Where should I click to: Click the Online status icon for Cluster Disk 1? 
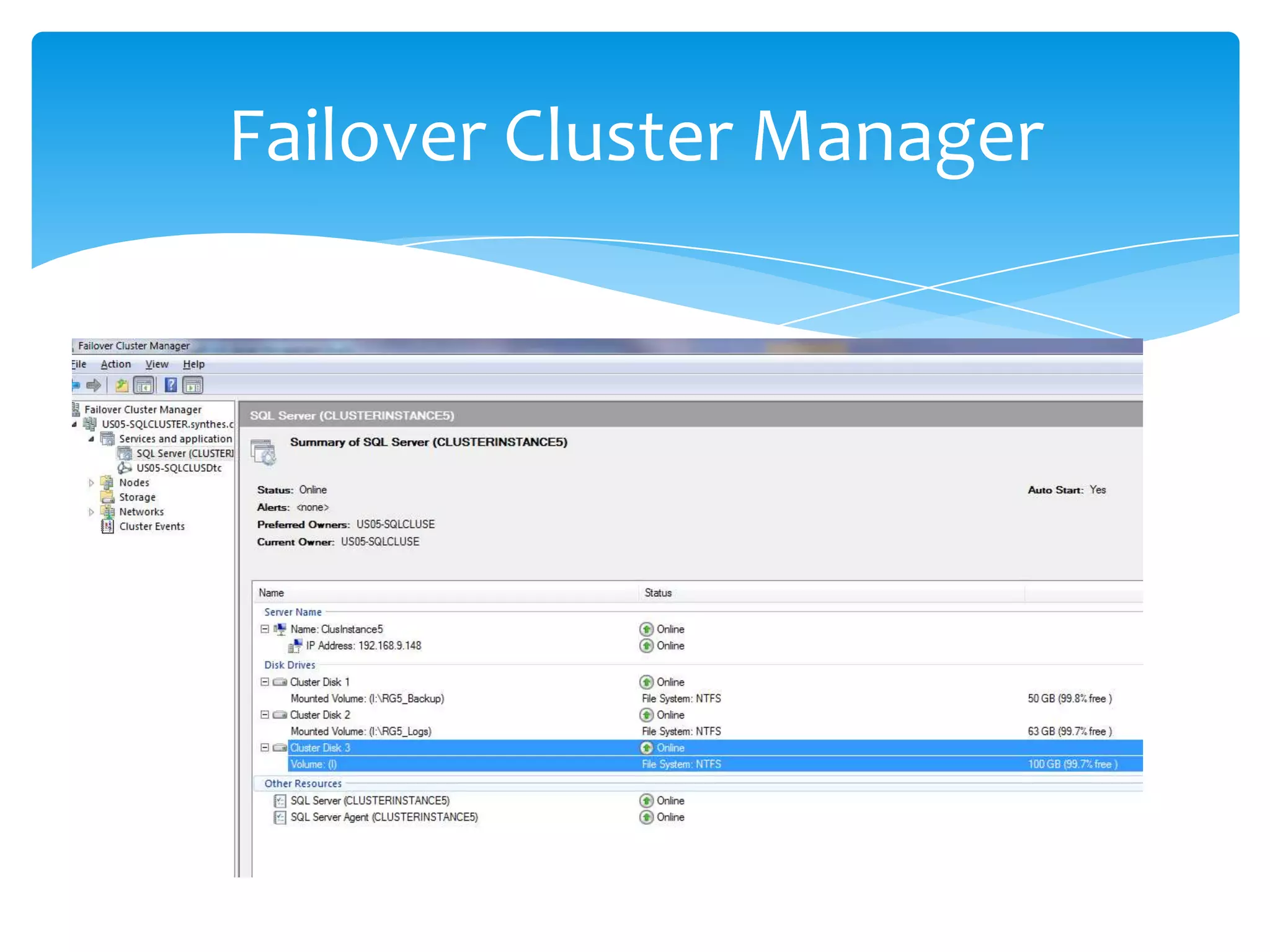coord(646,682)
